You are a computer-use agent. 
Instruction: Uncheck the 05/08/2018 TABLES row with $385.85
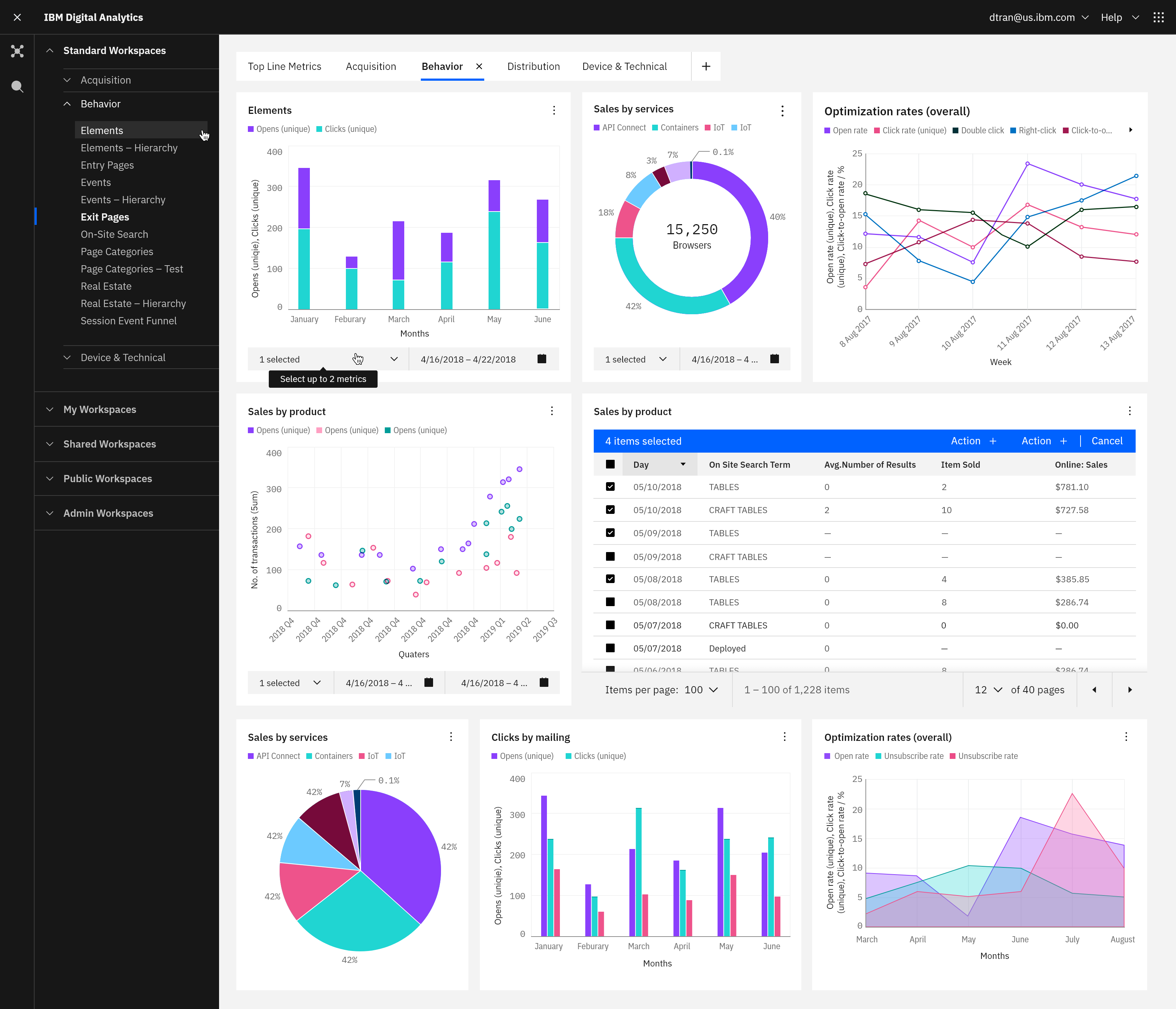[x=610, y=579]
